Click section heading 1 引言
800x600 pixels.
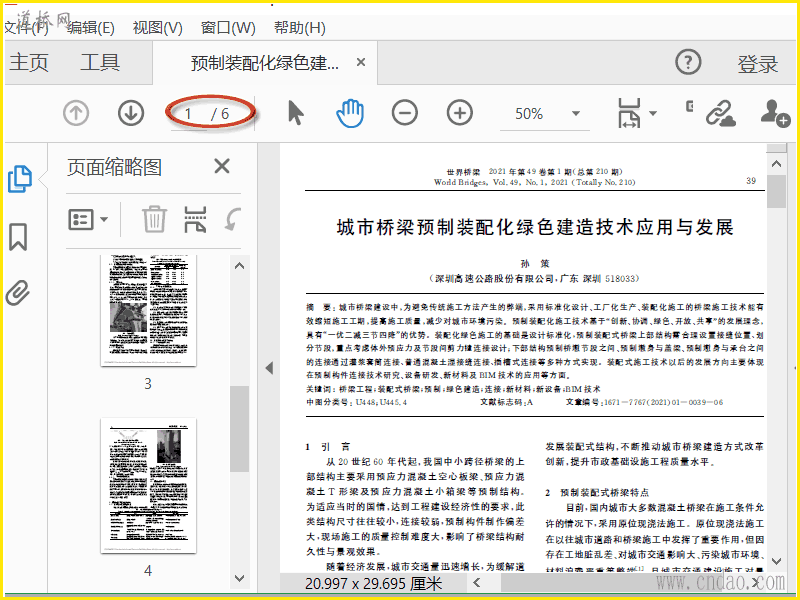328,447
